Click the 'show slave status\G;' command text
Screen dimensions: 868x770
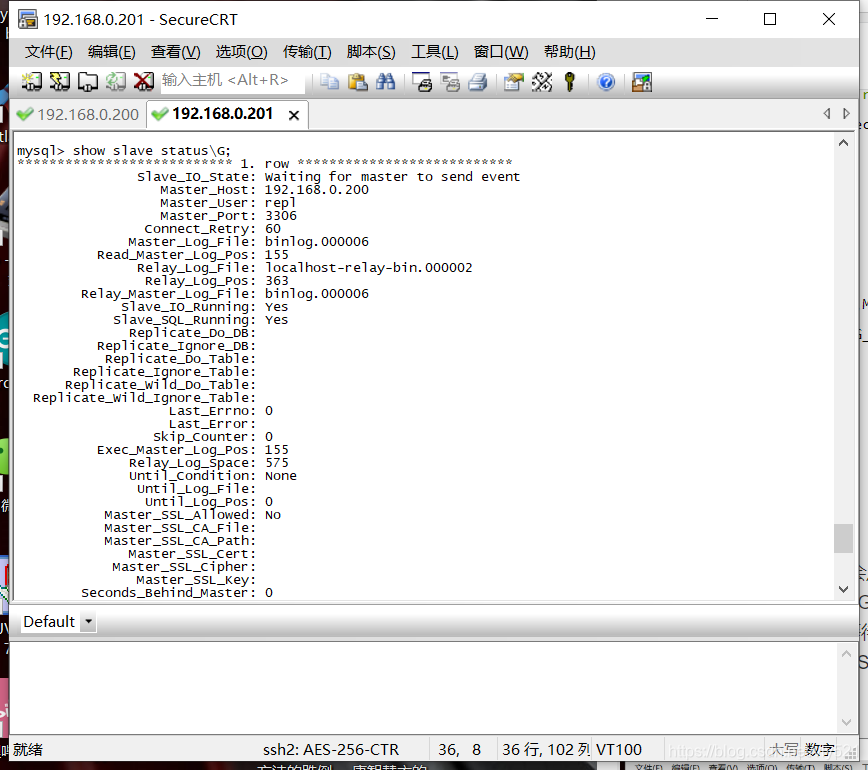click(x=152, y=151)
